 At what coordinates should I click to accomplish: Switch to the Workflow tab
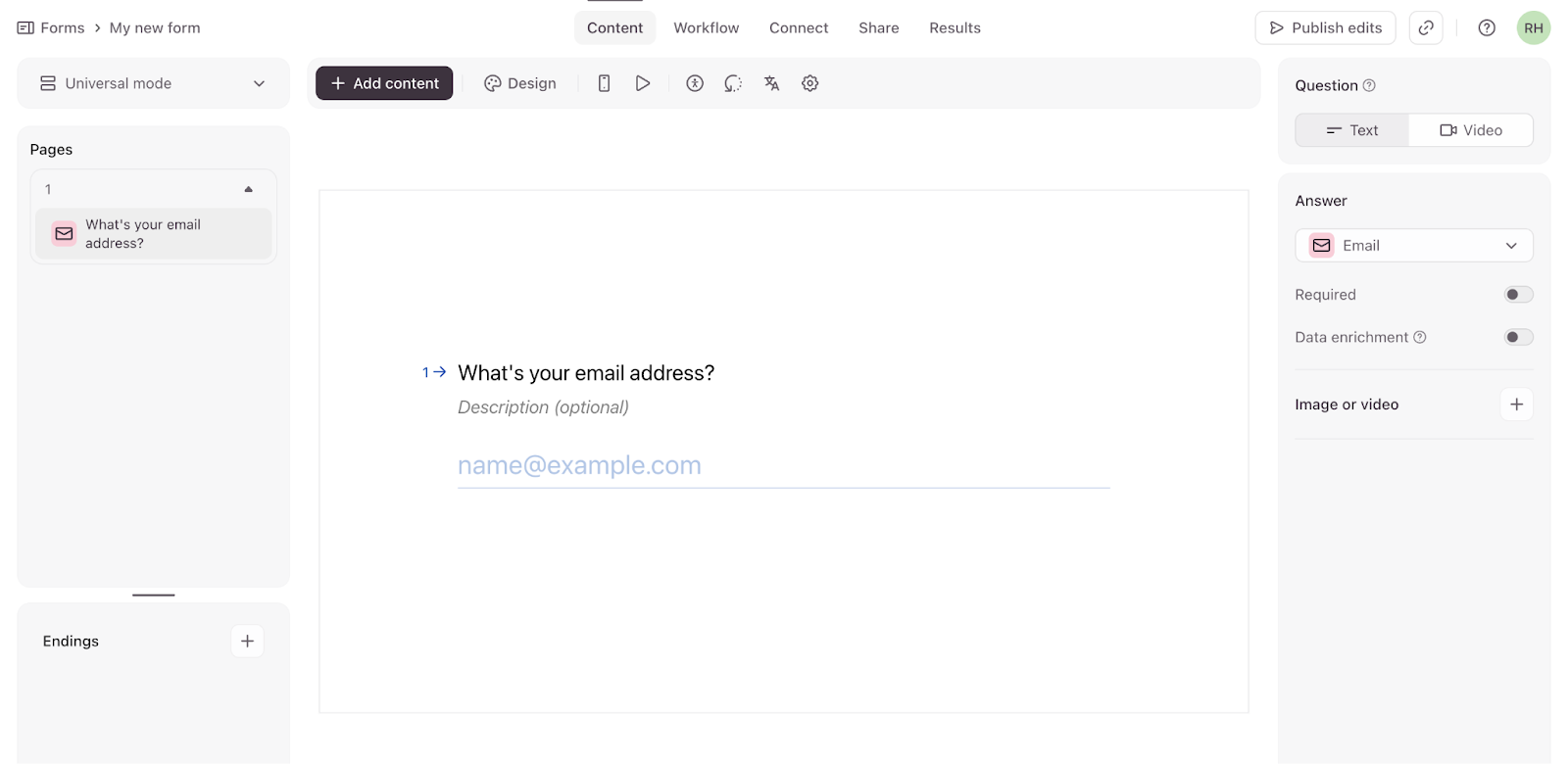[706, 28]
